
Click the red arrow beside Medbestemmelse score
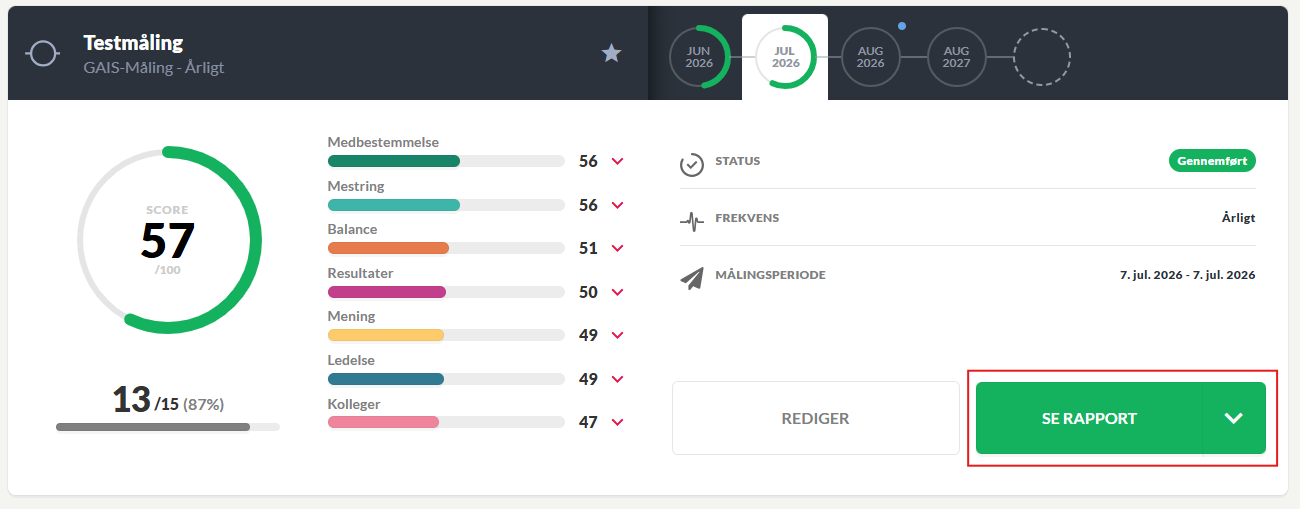(x=617, y=162)
